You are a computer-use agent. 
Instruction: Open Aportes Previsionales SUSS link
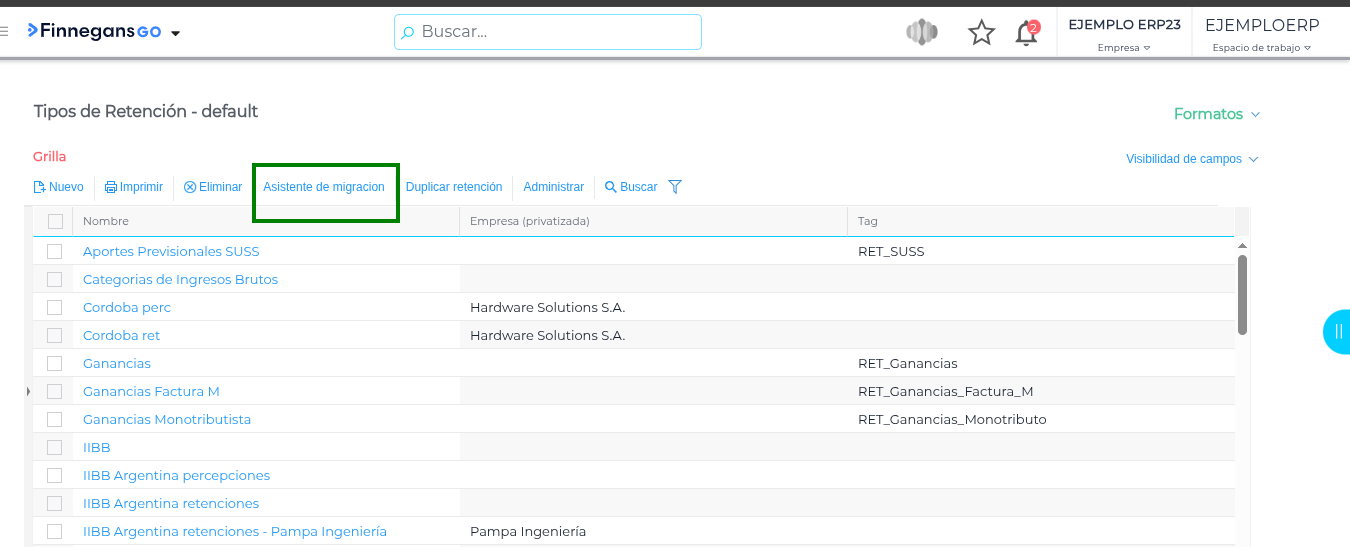(x=171, y=251)
